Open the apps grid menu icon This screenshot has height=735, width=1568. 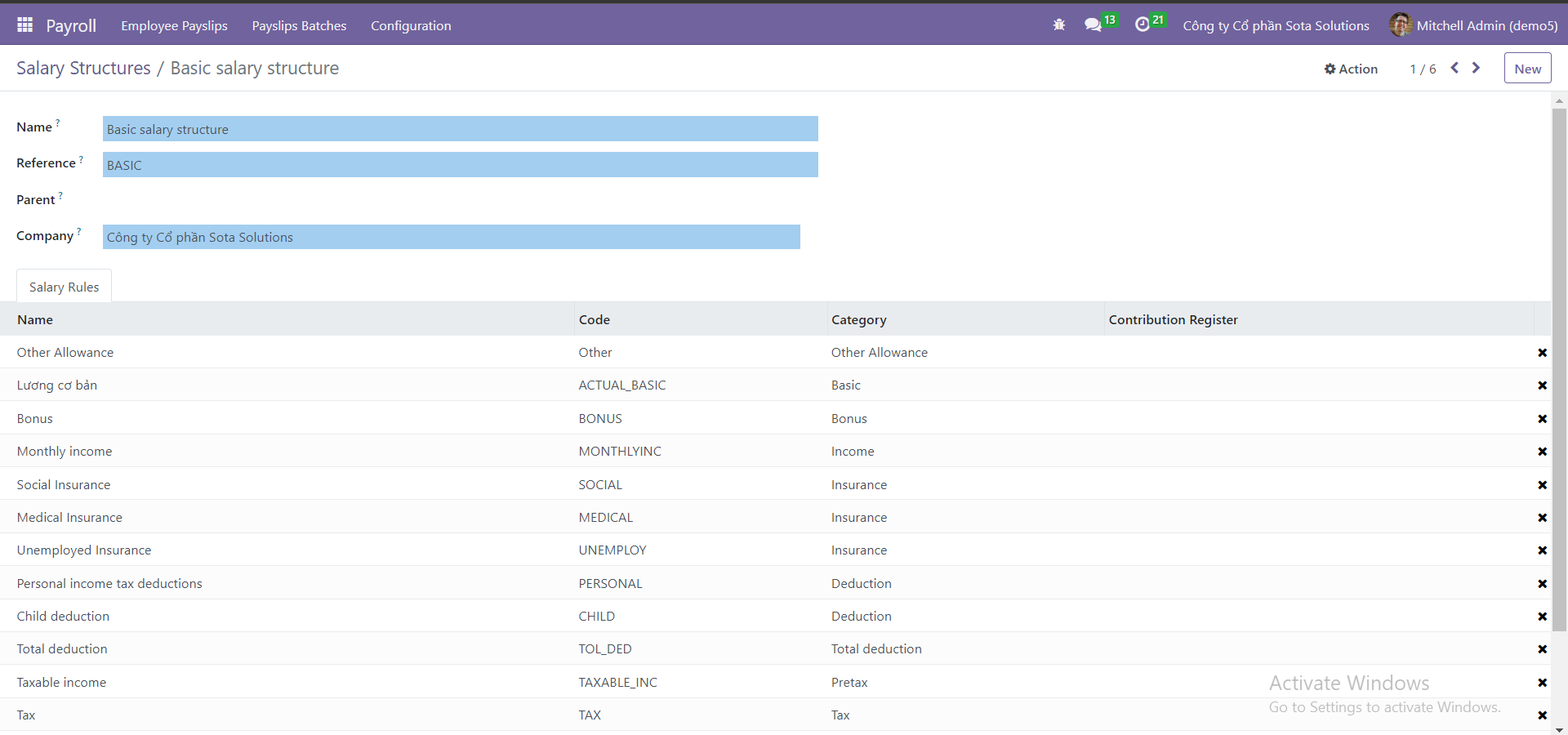pyautogui.click(x=24, y=25)
